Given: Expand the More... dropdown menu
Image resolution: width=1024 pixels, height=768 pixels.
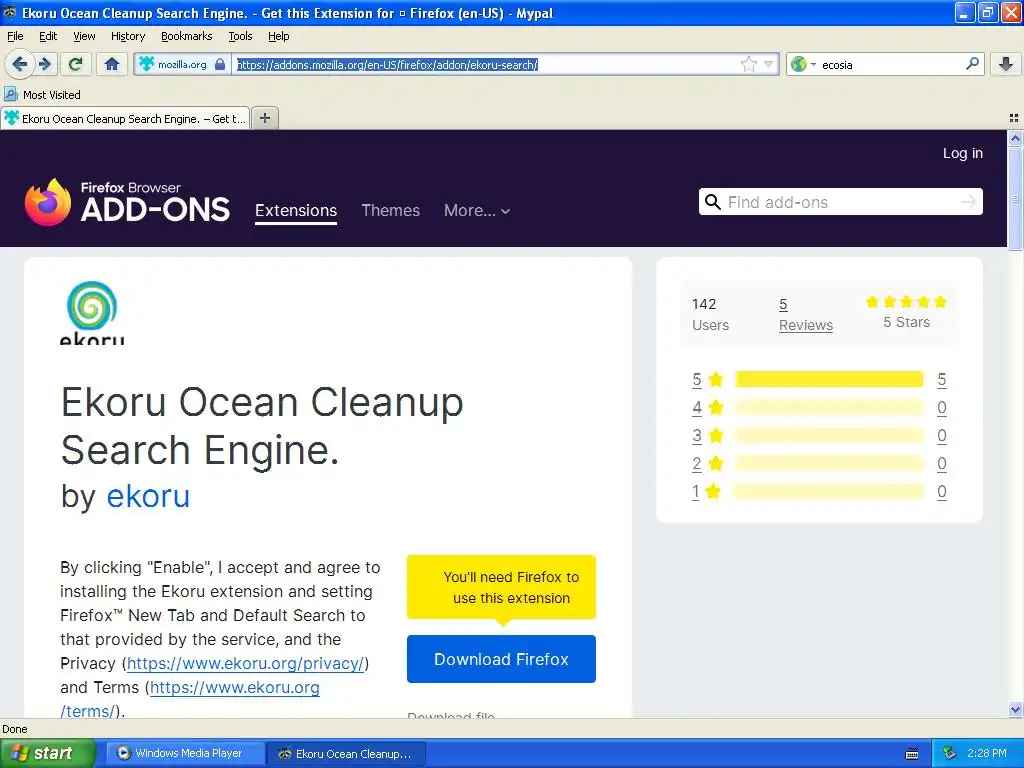Looking at the screenshot, I should 477,210.
